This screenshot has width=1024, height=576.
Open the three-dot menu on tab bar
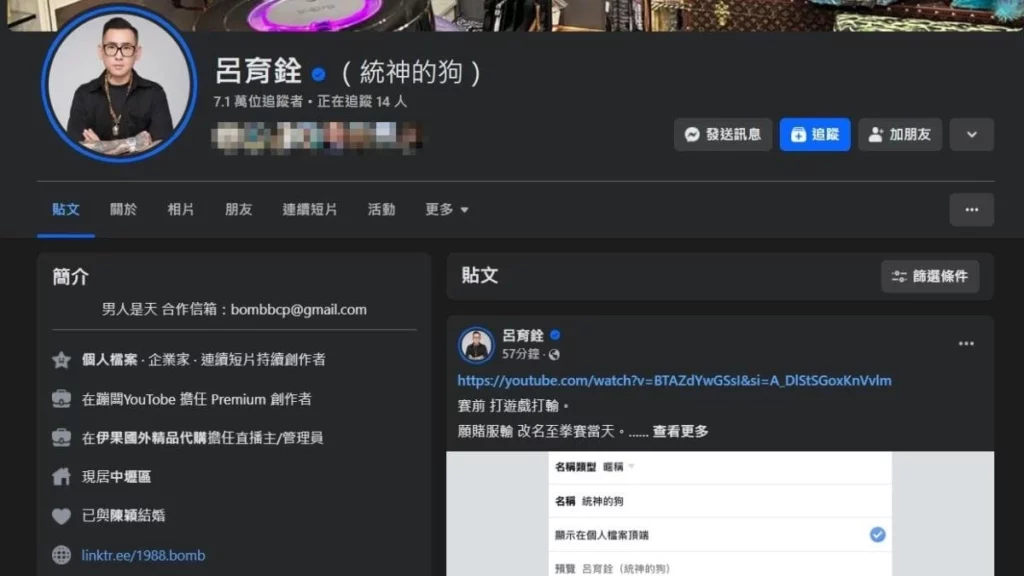point(971,210)
